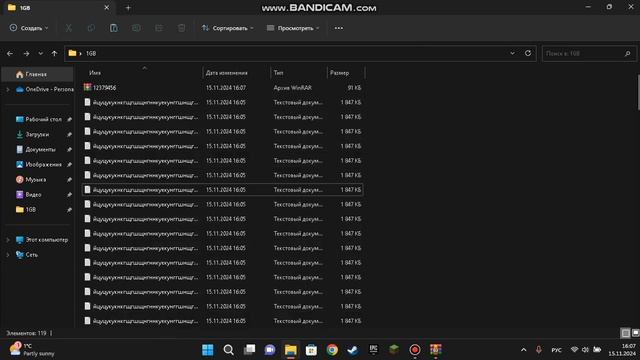Click the search magnifier icon in search box
The height and width of the screenshot is (360, 640).
click(627, 53)
